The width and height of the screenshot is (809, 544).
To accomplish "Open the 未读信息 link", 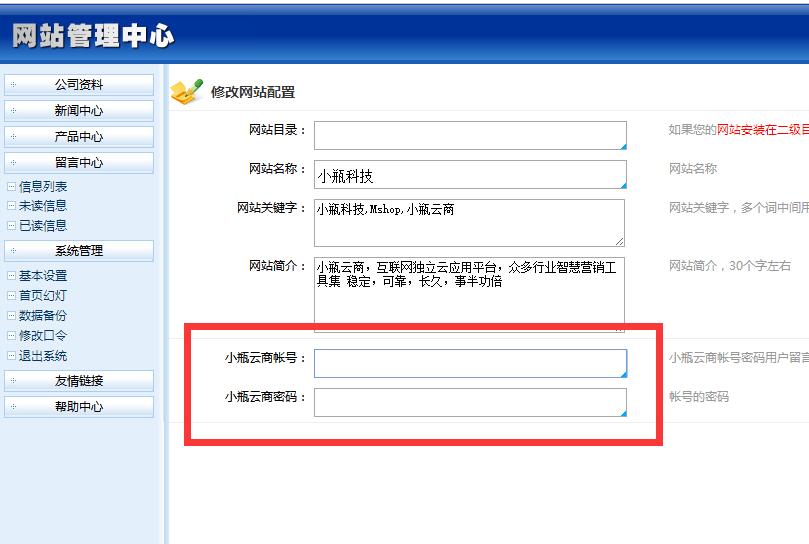I will click(43, 206).
